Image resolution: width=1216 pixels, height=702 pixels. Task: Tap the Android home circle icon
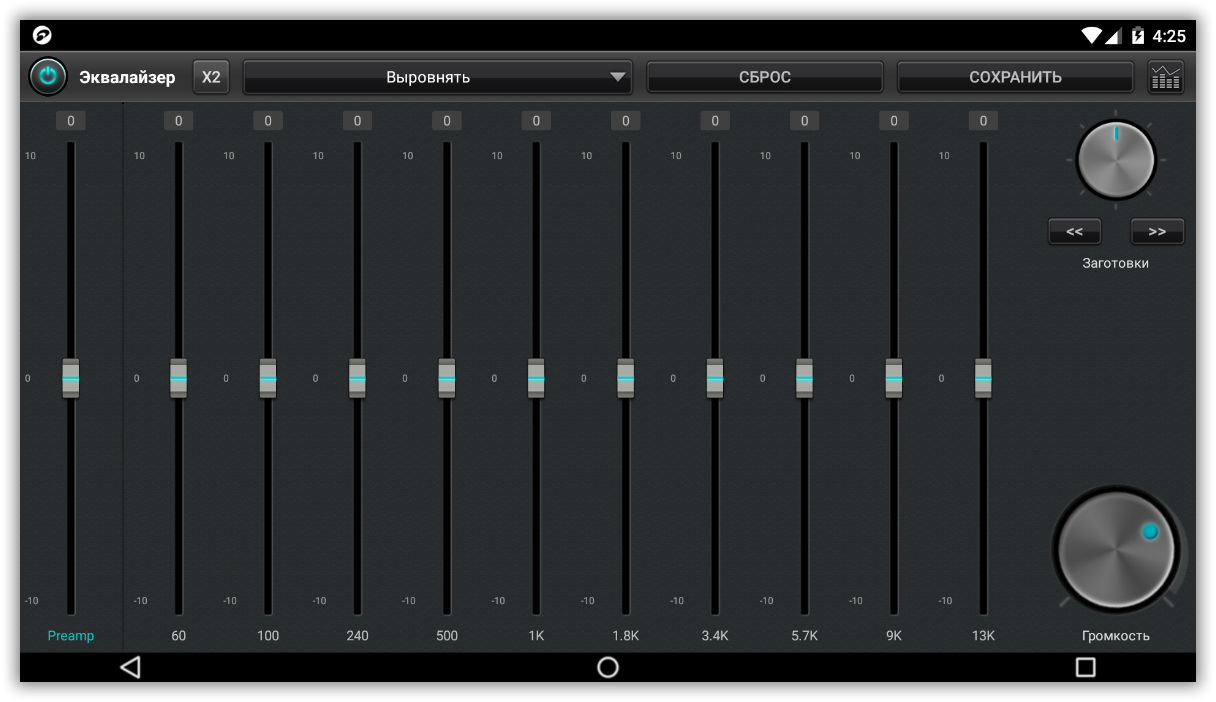(x=608, y=667)
